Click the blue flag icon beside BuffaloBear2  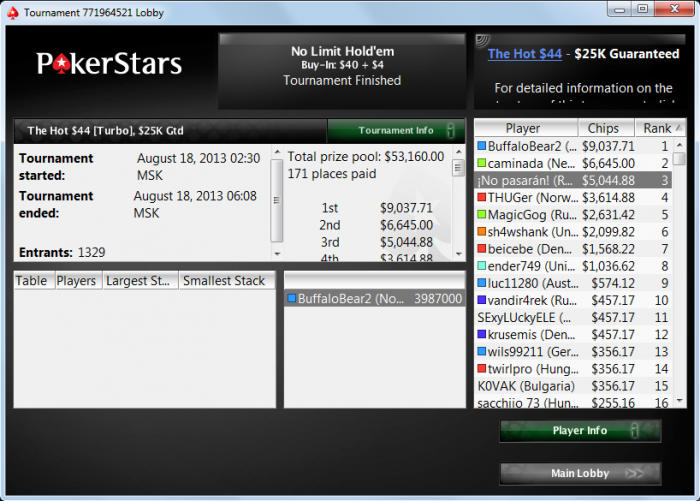point(481,146)
